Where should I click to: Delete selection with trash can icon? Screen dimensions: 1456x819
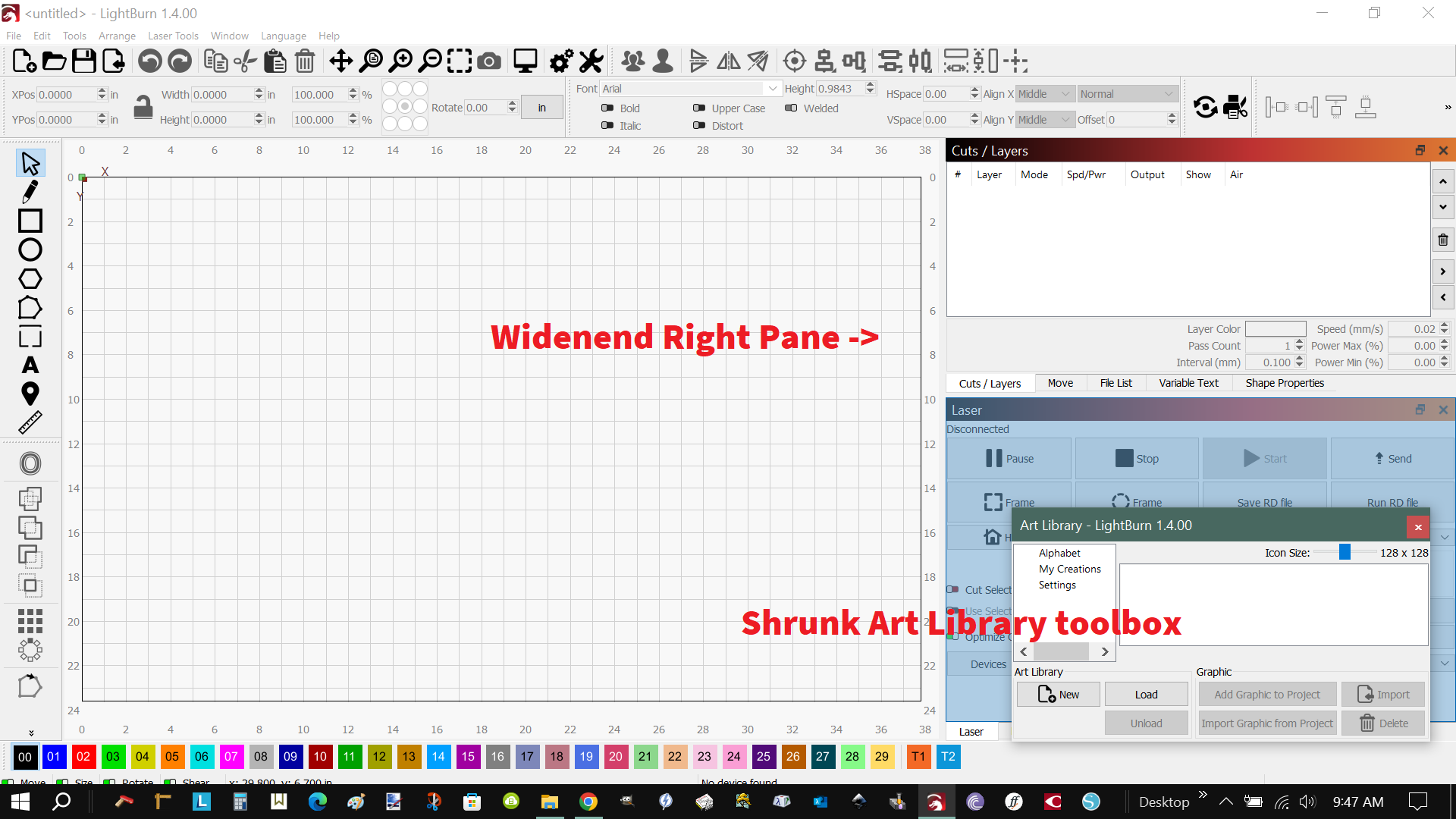point(305,61)
